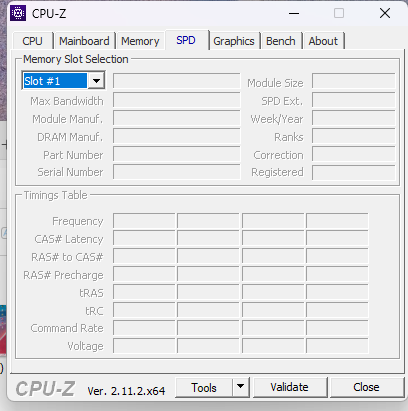The image size is (408, 411).
Task: Click the DRAM Manuf. field
Action: tap(176, 136)
